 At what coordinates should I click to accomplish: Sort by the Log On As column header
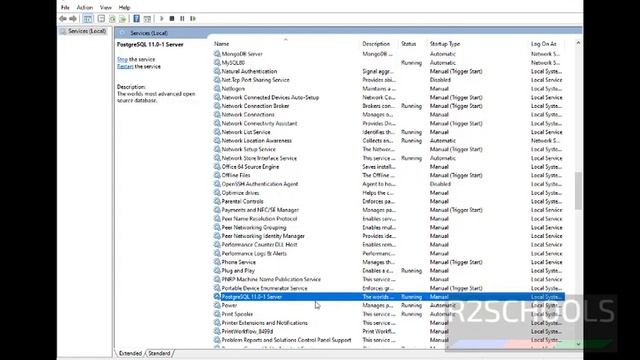pos(544,44)
